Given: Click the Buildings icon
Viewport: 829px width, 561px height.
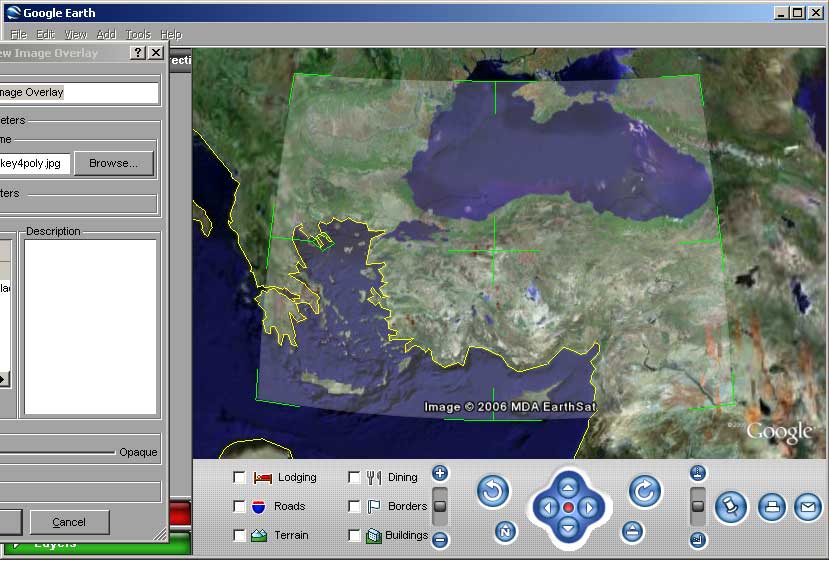Looking at the screenshot, I should [373, 536].
